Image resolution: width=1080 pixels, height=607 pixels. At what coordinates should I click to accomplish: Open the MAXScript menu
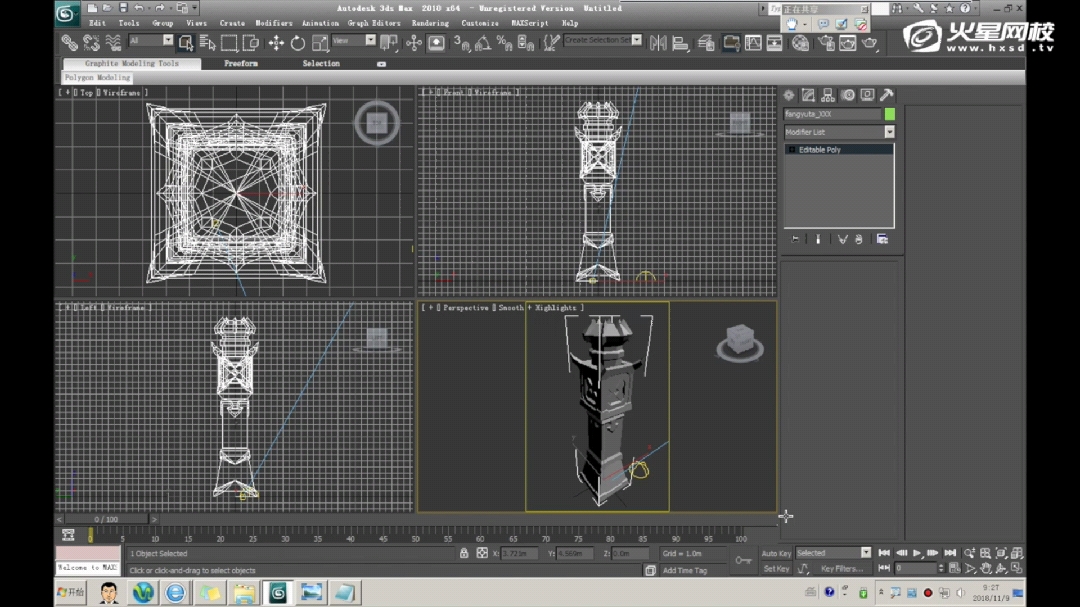(530, 23)
